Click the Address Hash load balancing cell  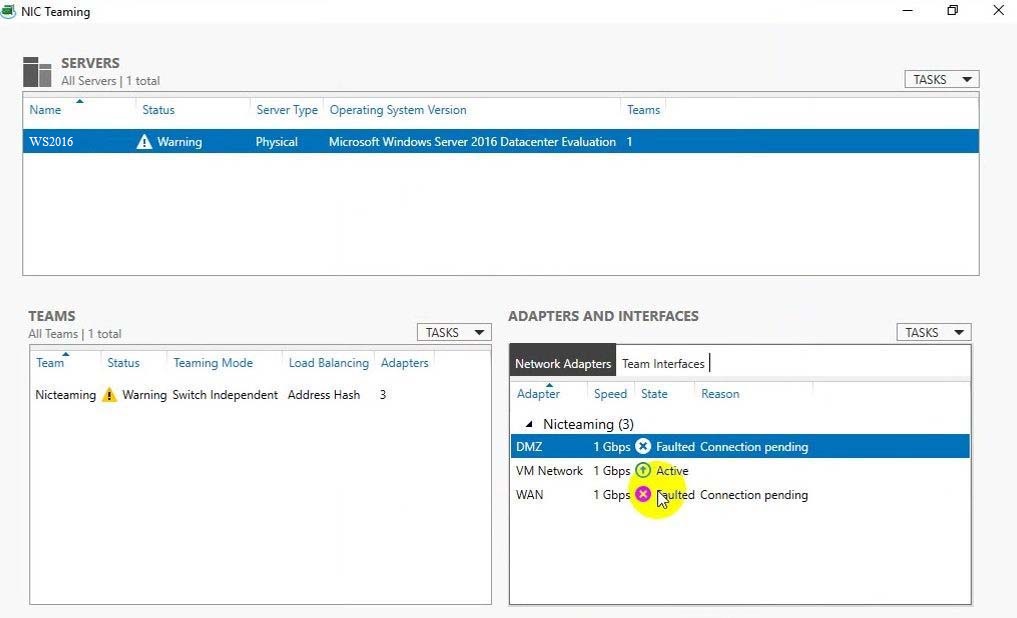point(324,394)
